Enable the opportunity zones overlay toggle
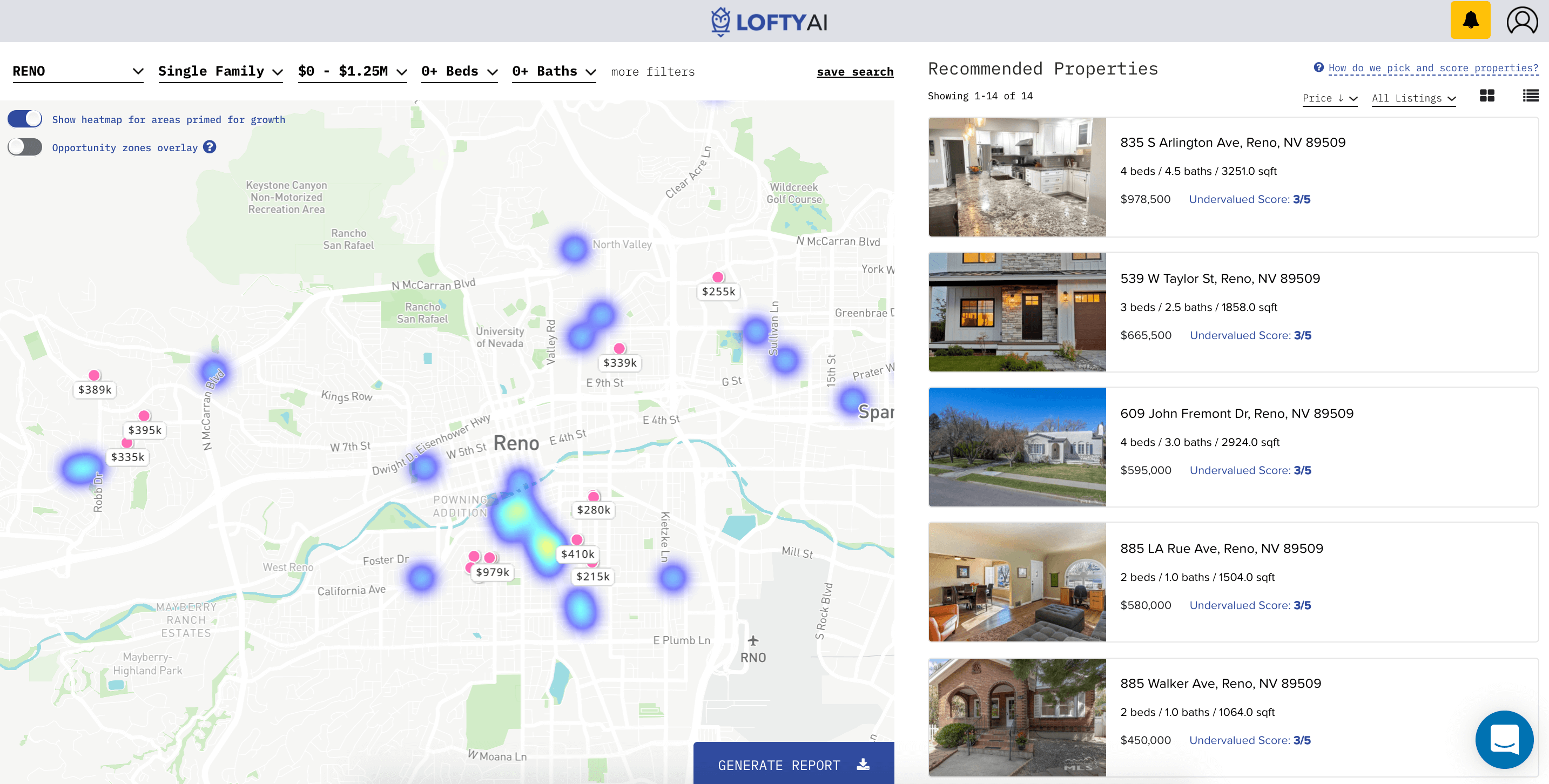The height and width of the screenshot is (784, 1549). pyautogui.click(x=25, y=147)
